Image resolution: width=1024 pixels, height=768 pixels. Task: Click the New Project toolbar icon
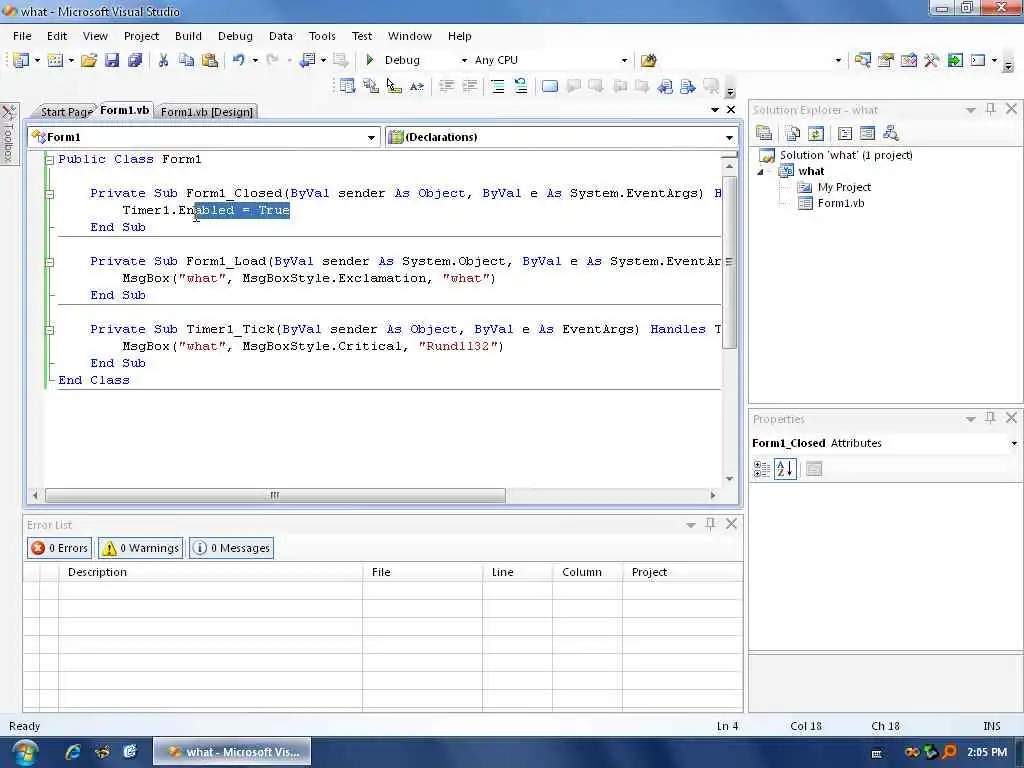[x=21, y=60]
